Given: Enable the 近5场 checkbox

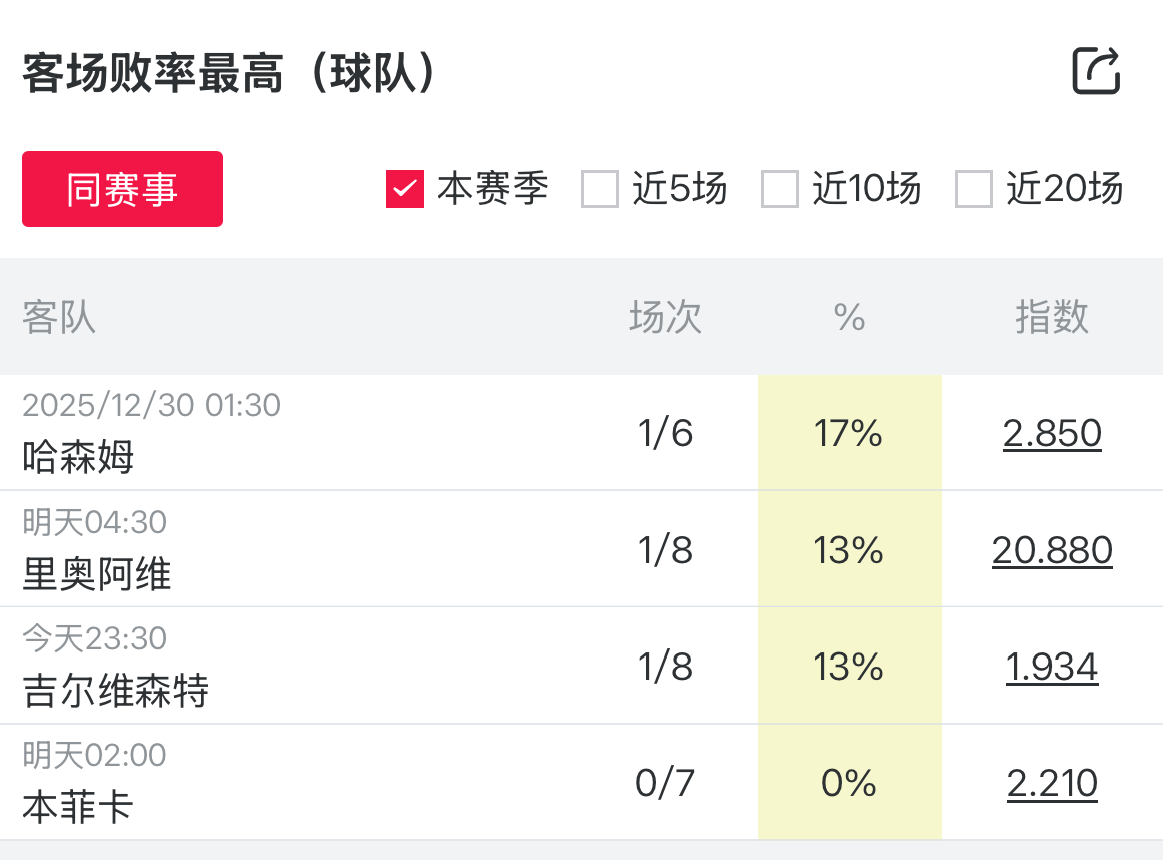Looking at the screenshot, I should click(x=600, y=189).
